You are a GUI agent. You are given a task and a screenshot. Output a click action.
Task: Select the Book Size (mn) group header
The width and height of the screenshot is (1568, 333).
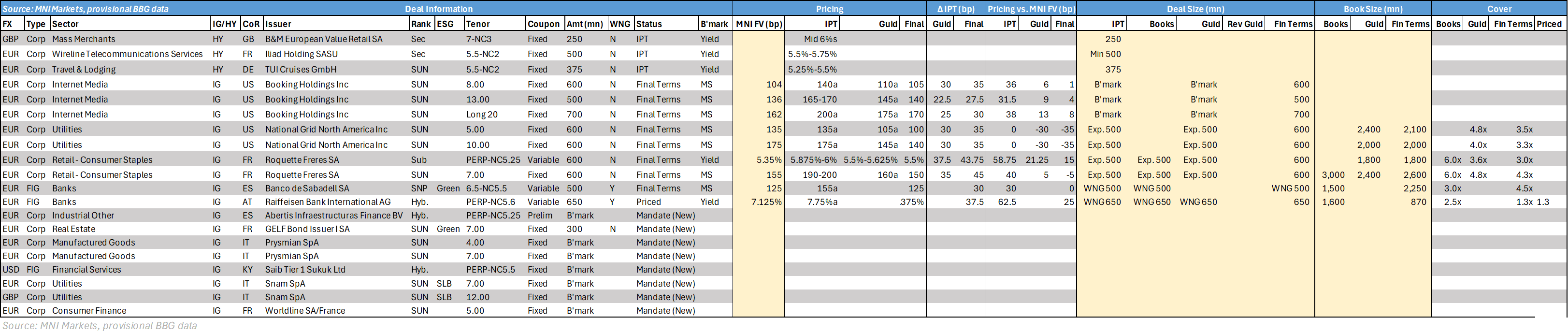coord(1373,9)
